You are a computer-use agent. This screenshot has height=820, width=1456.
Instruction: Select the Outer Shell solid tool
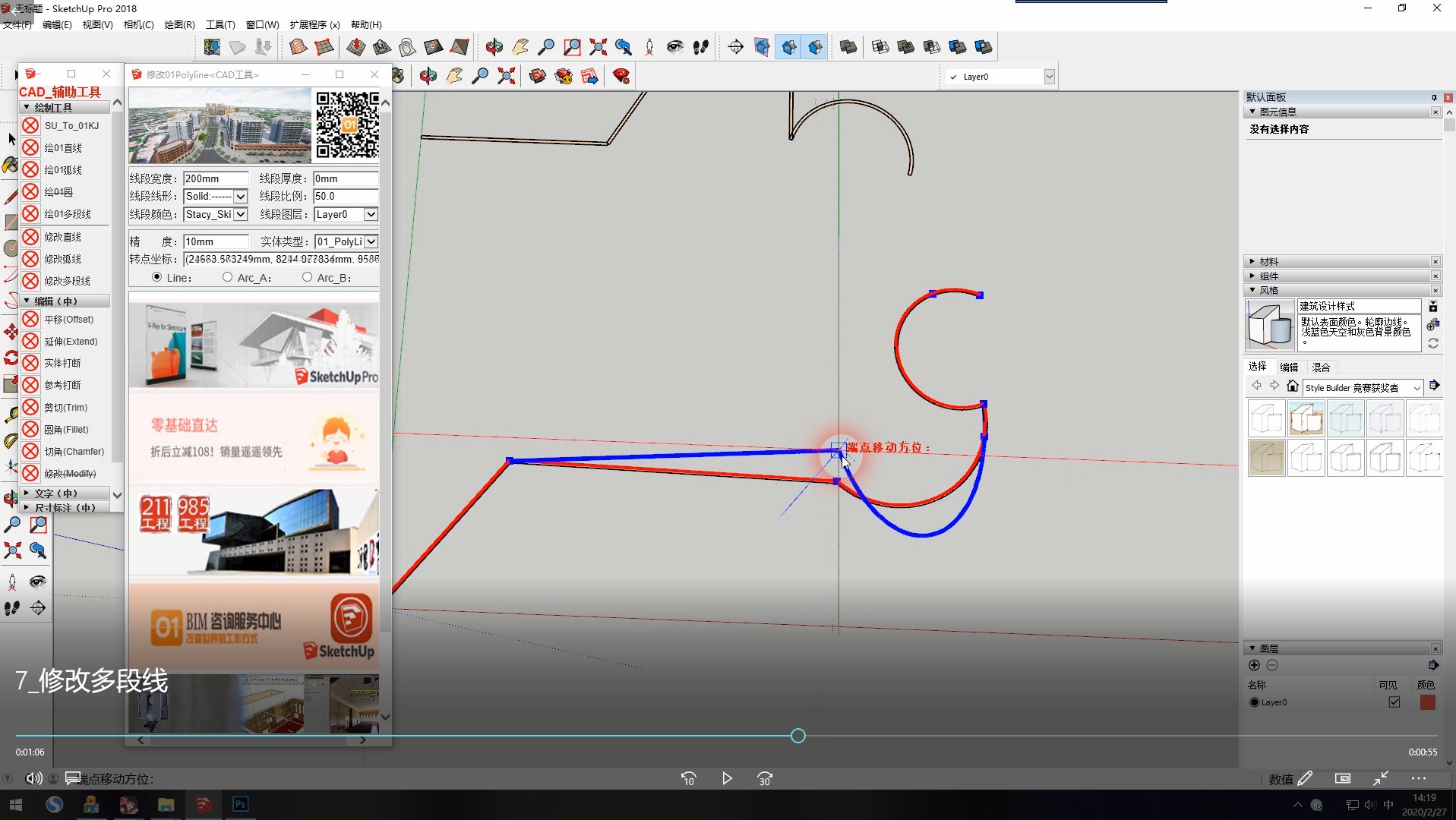point(848,47)
